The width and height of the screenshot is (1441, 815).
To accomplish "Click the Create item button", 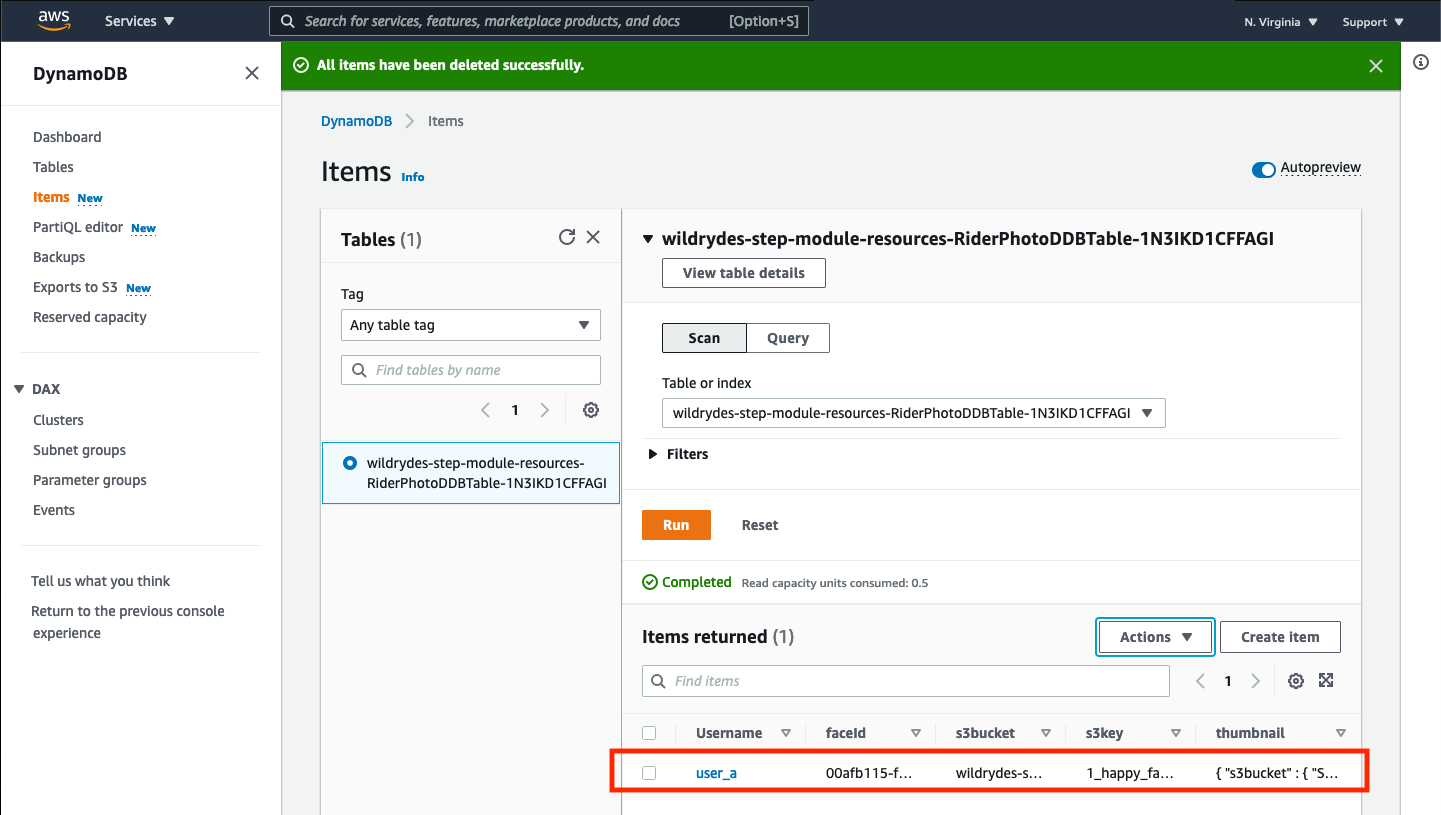I will 1280,637.
